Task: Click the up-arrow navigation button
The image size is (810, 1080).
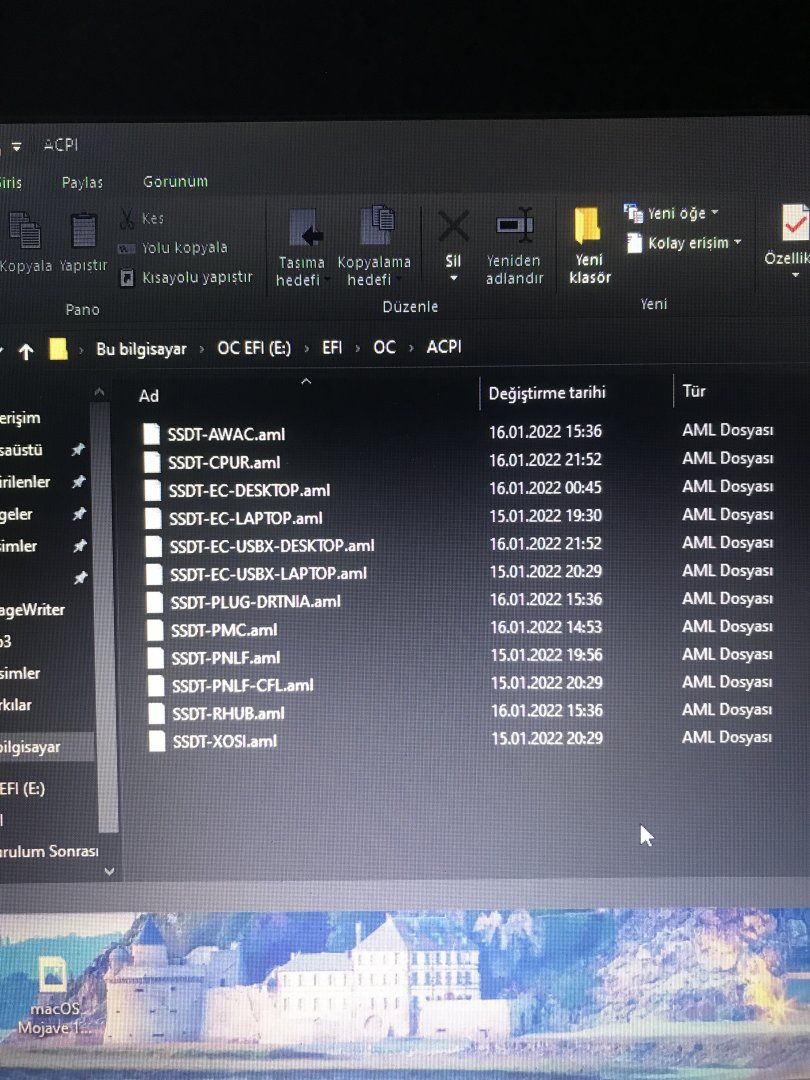Action: 26,352
